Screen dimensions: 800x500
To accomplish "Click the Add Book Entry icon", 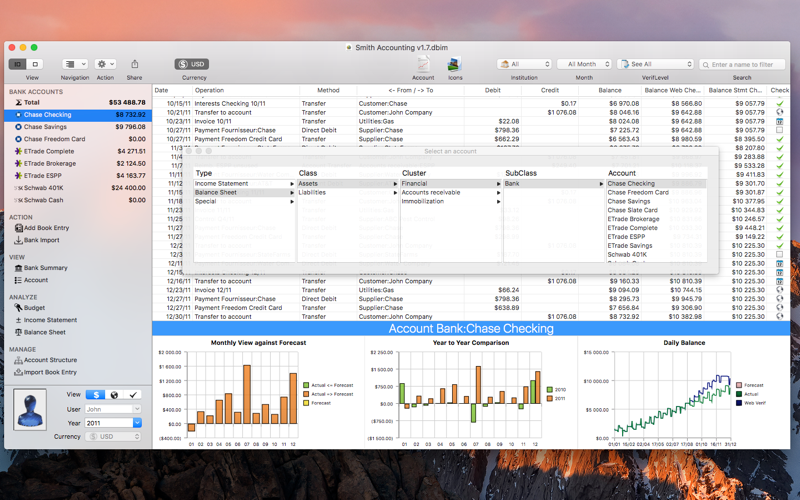I will (x=18, y=228).
